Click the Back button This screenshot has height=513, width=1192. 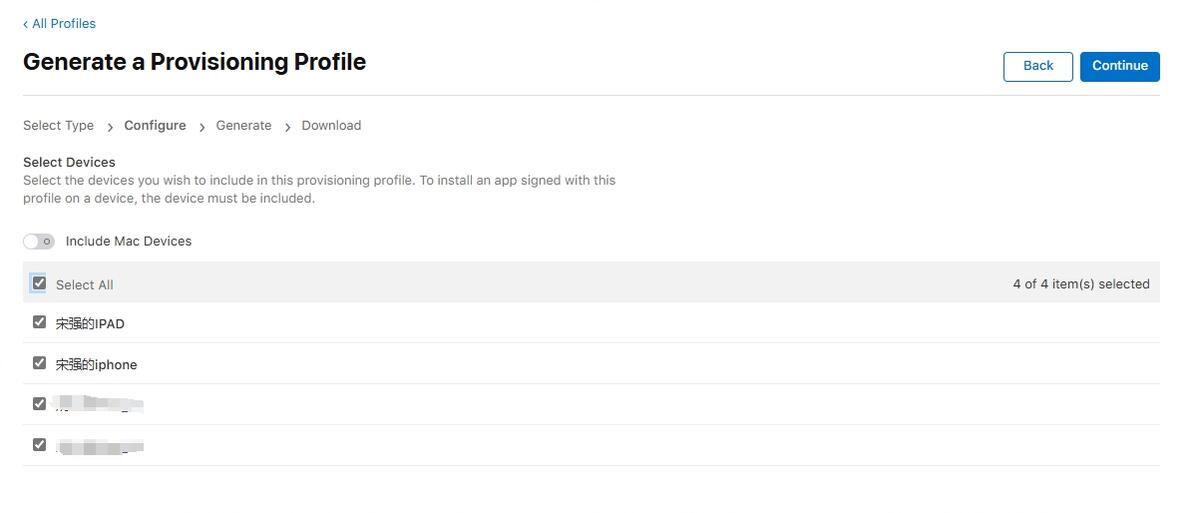1037,66
